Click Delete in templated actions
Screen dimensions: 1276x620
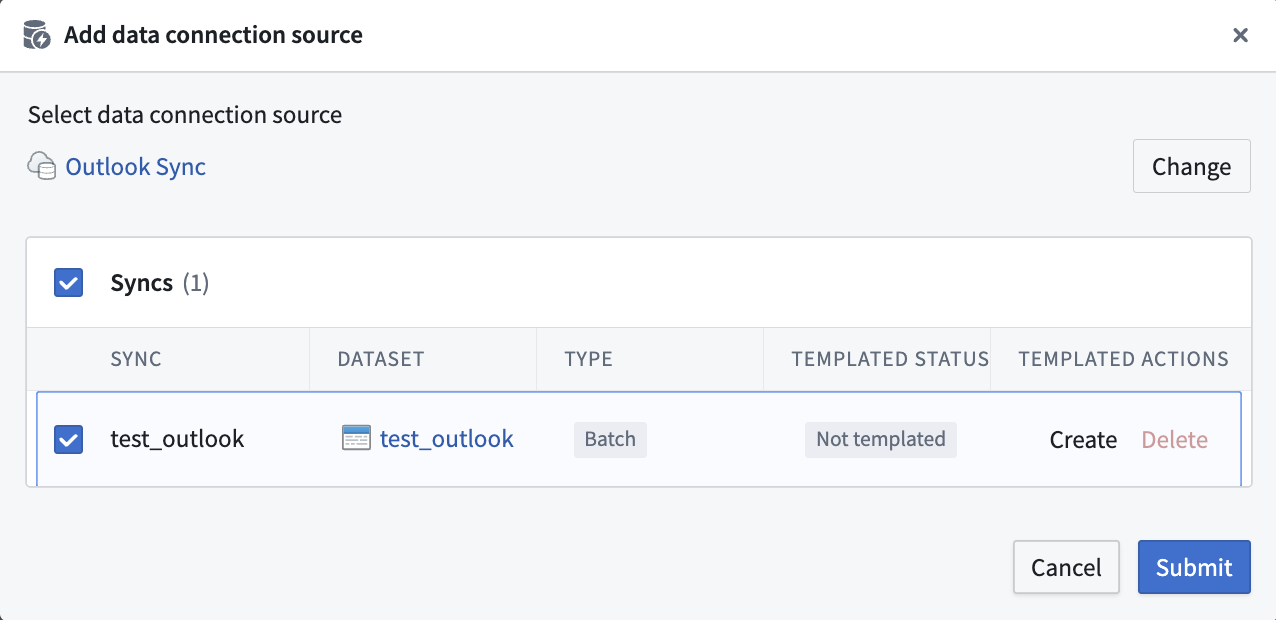1175,440
